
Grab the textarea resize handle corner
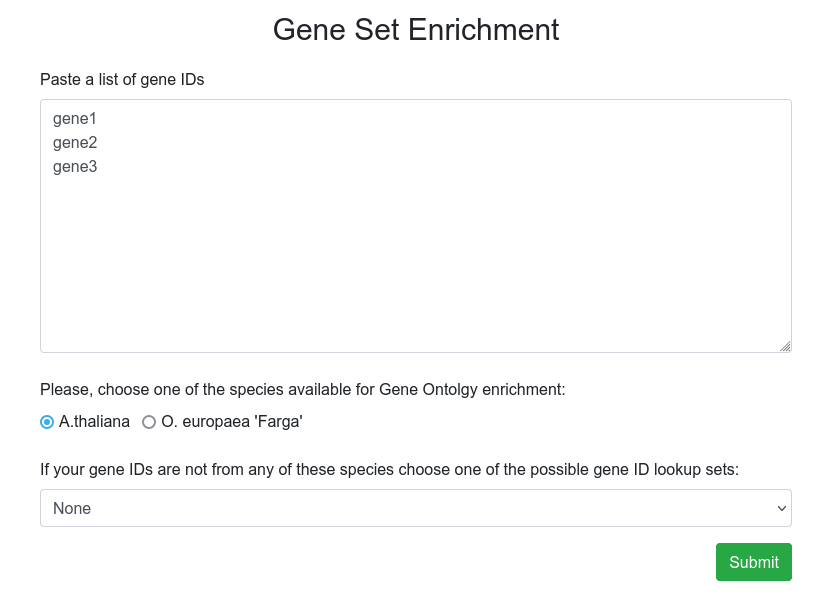pyautogui.click(x=785, y=346)
